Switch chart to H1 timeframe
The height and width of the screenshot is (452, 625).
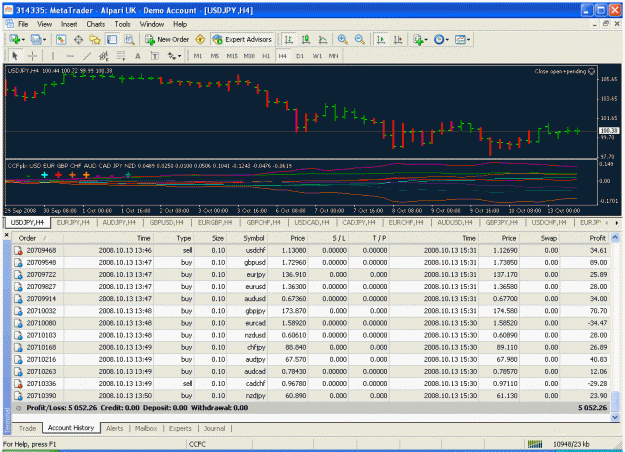pos(266,56)
